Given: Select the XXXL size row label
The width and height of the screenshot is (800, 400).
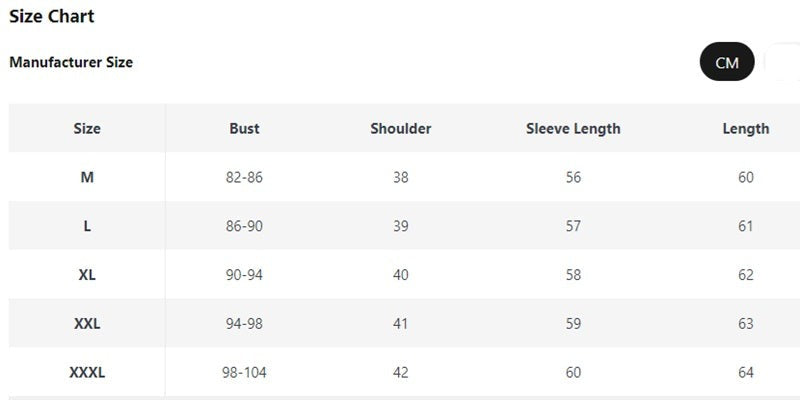Looking at the screenshot, I should [87, 372].
